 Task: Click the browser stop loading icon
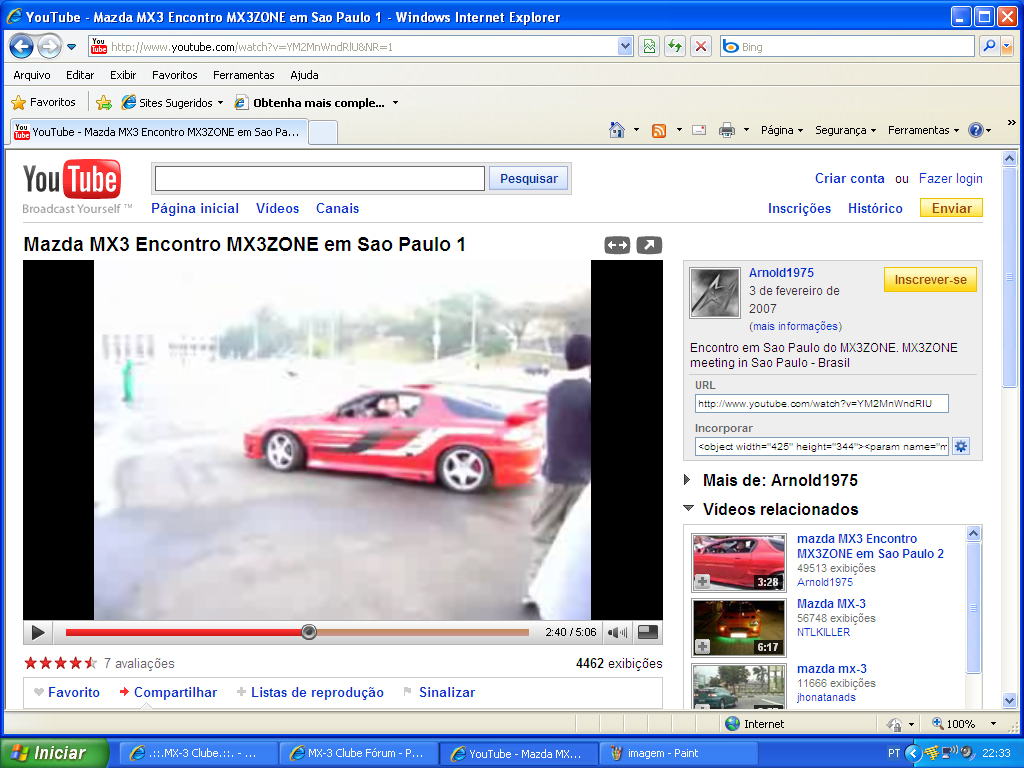701,46
